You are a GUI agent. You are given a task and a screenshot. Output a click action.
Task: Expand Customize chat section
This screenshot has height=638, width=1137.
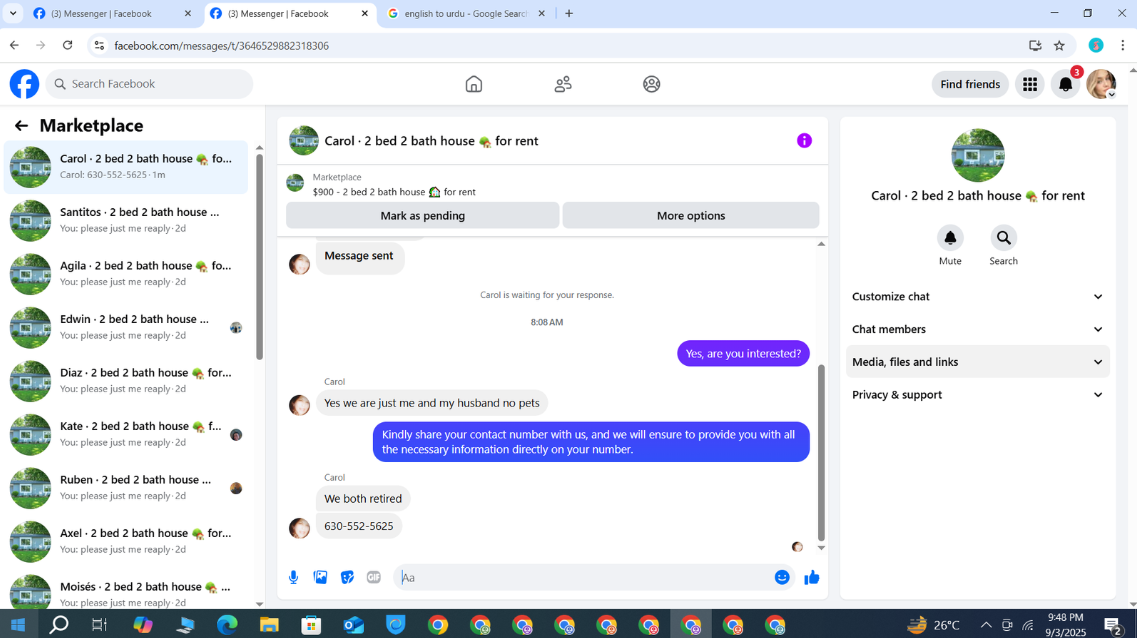click(x=977, y=297)
